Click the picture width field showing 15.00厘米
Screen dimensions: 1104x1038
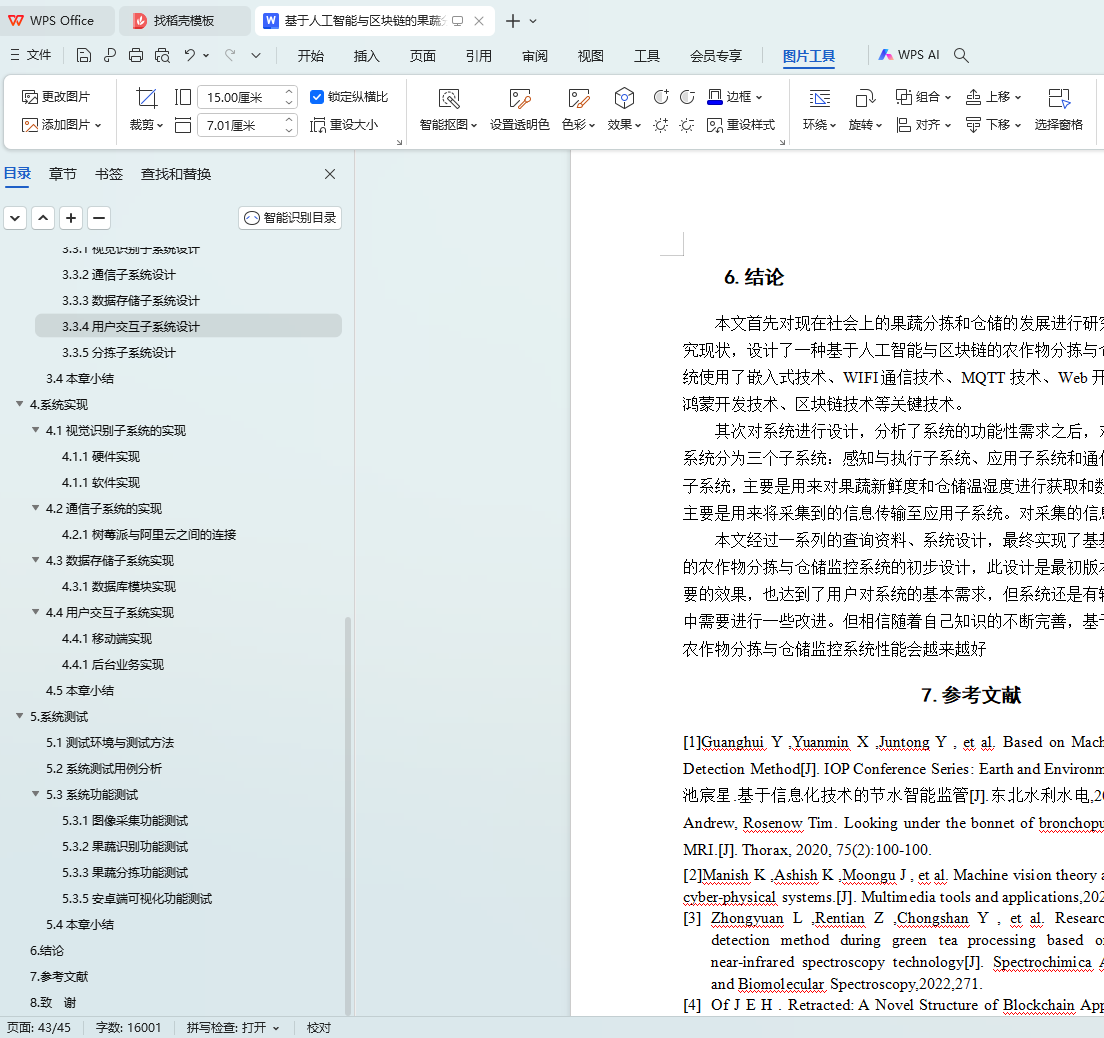(x=238, y=97)
